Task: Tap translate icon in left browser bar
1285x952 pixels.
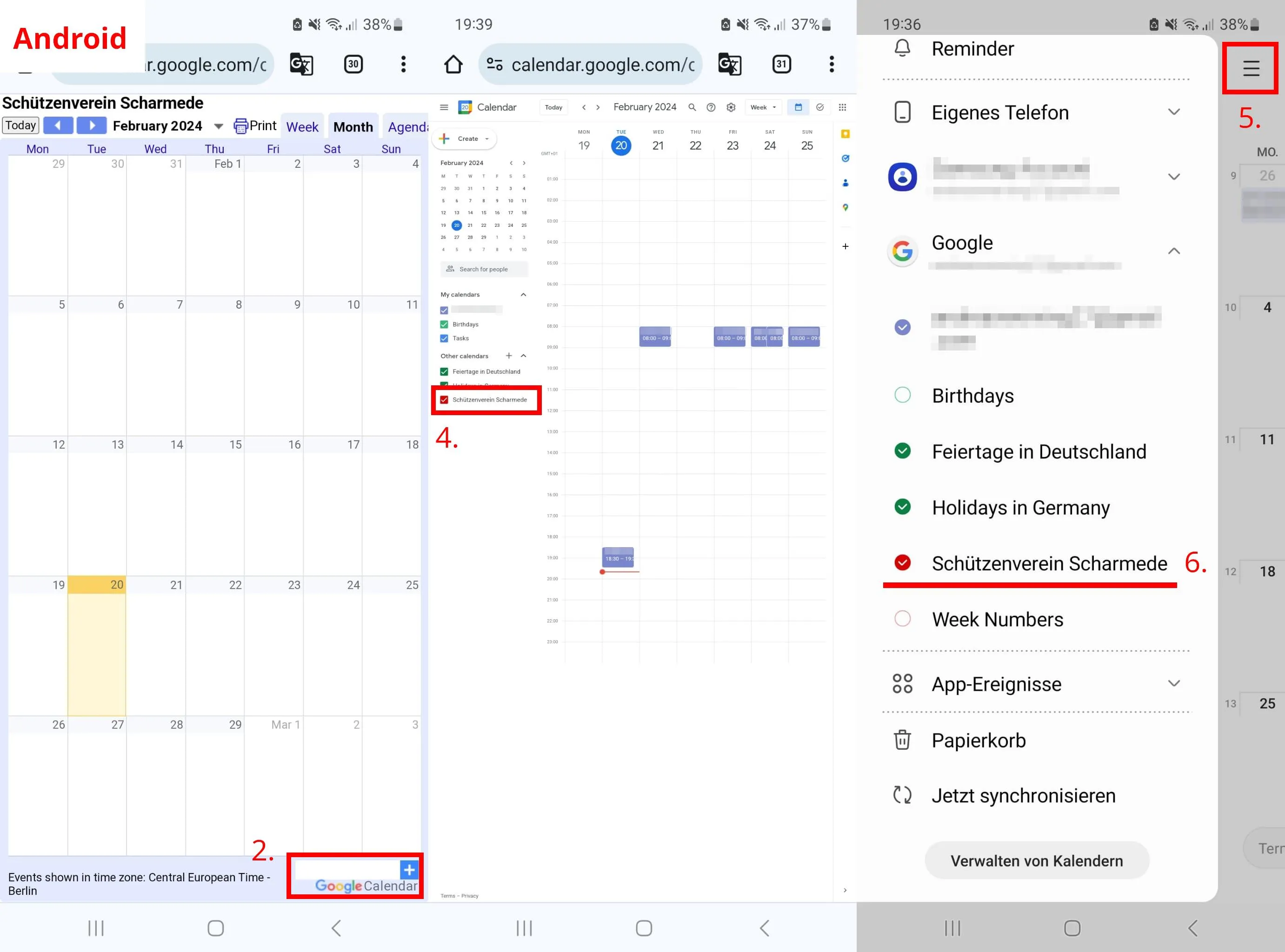Action: point(301,64)
